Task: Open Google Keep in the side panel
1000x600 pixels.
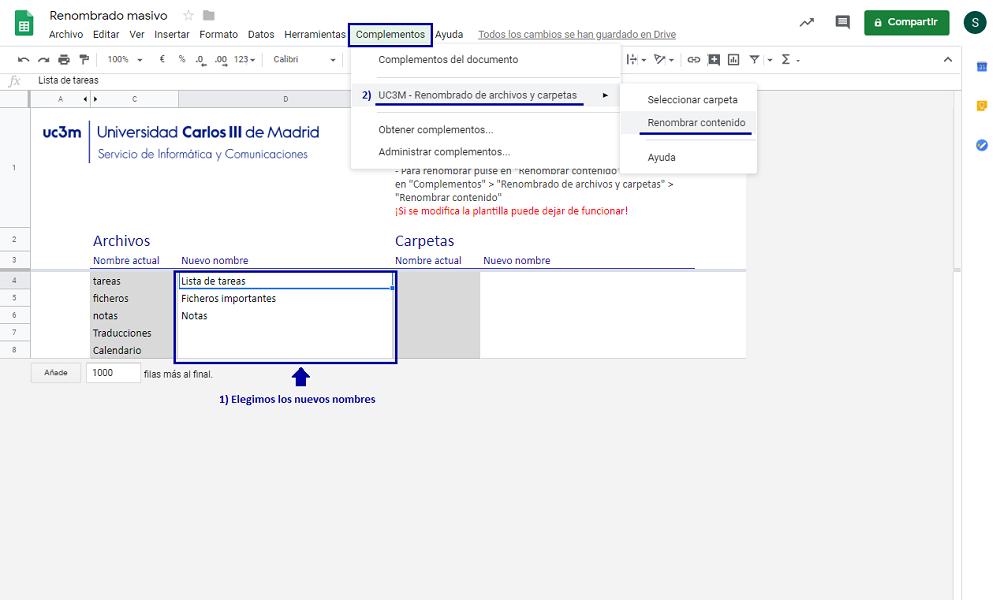Action: [982, 106]
